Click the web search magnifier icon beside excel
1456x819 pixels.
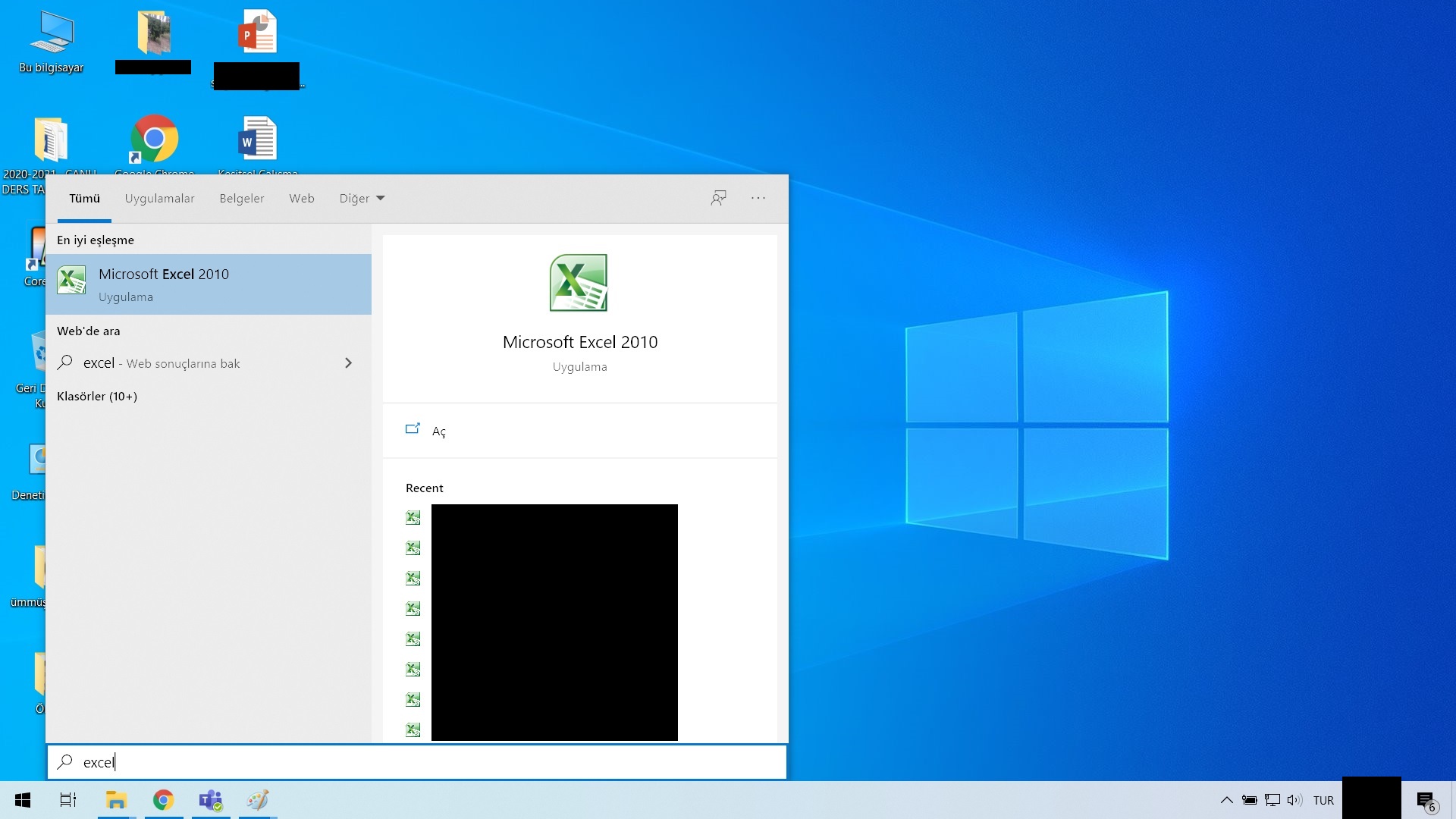tap(65, 362)
